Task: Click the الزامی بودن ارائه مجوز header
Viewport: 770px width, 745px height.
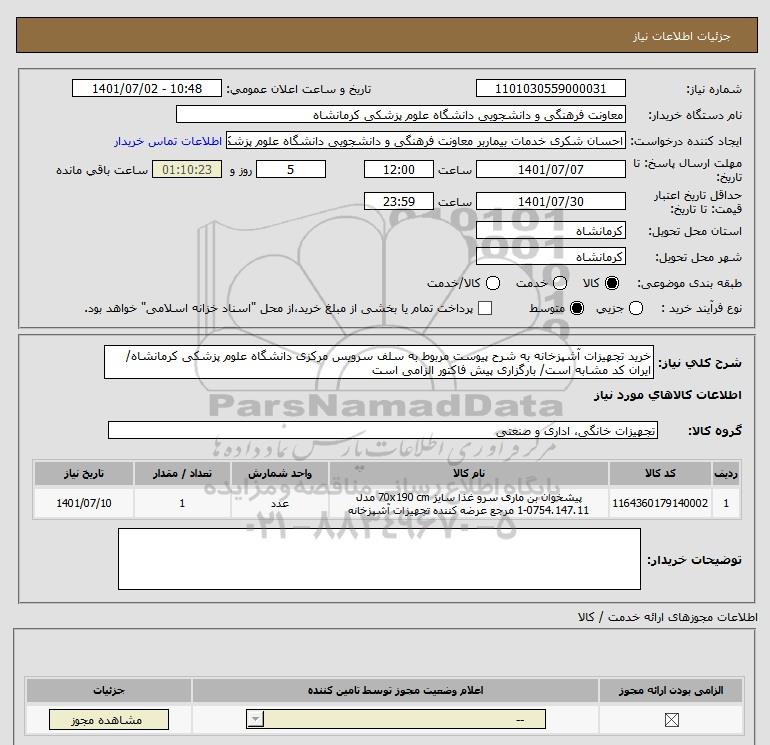Action: click(x=671, y=690)
